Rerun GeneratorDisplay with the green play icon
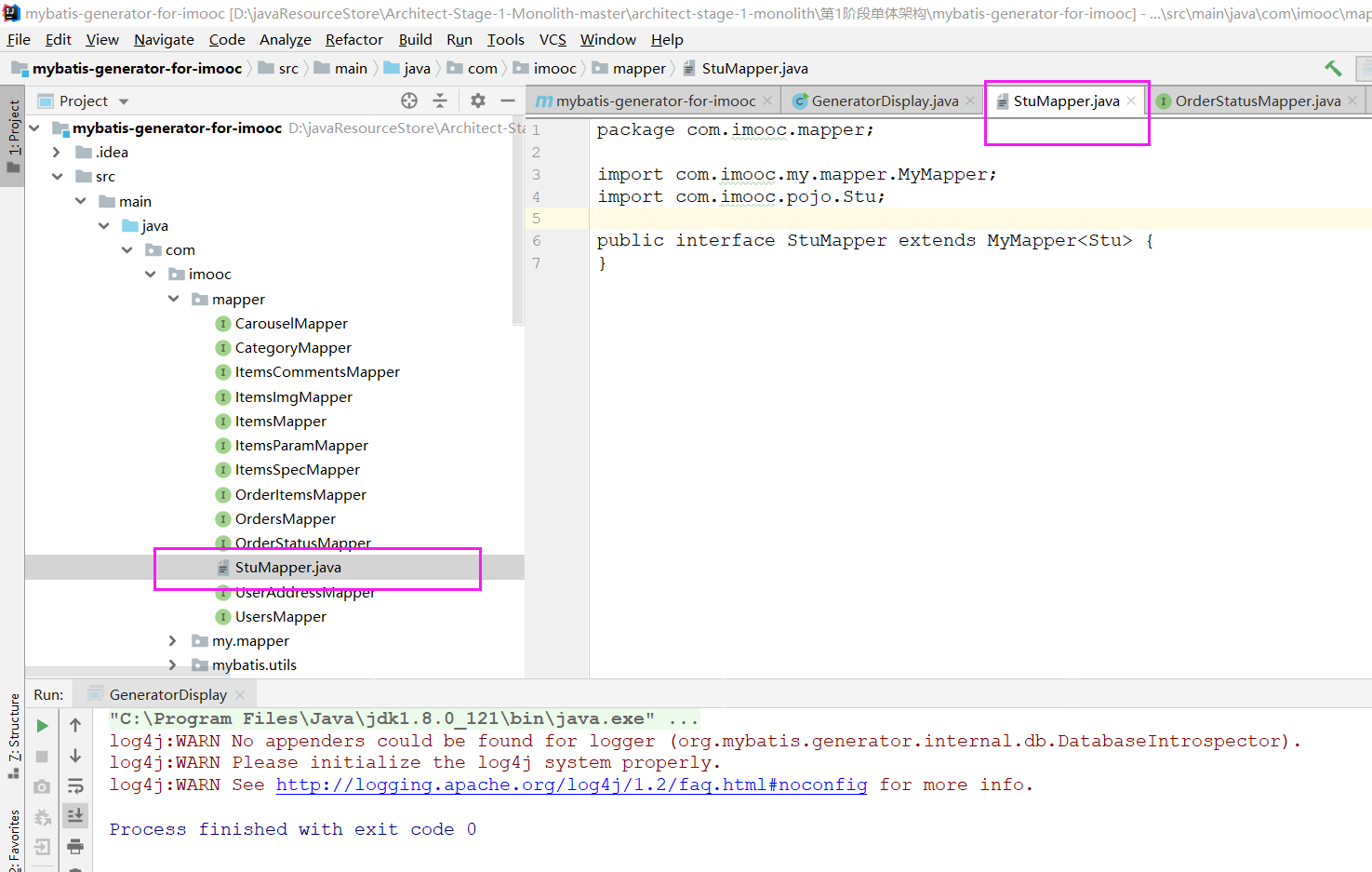Image resolution: width=1372 pixels, height=872 pixels. [x=42, y=725]
